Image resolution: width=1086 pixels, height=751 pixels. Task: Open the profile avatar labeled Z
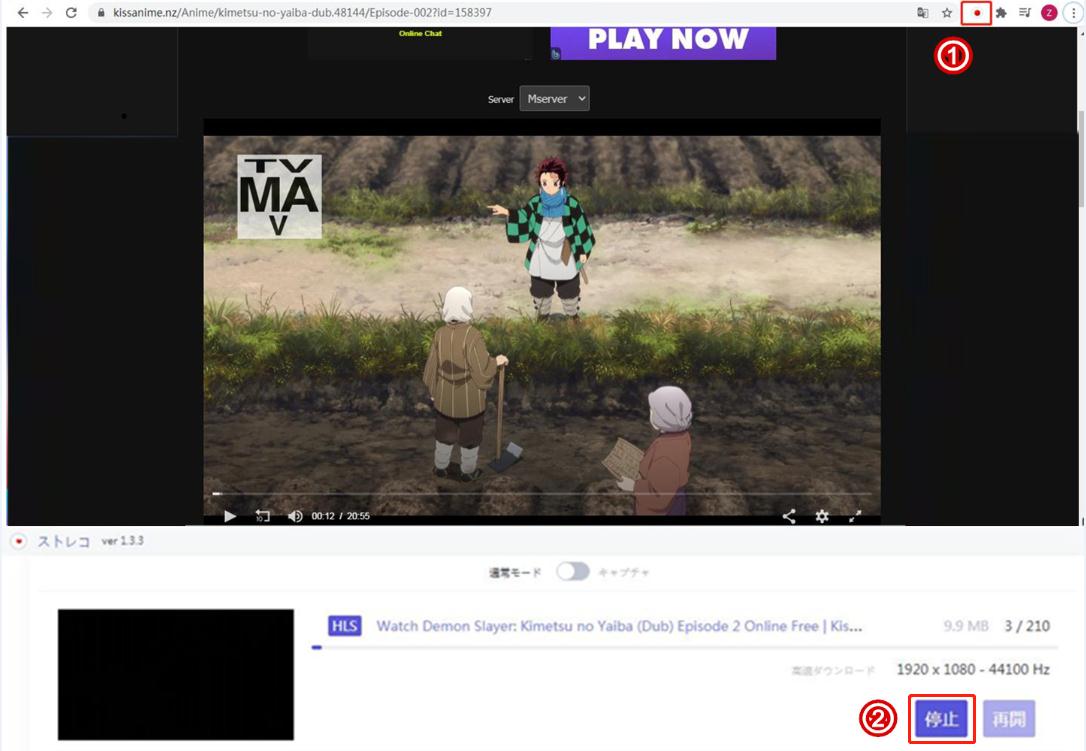(x=1049, y=12)
